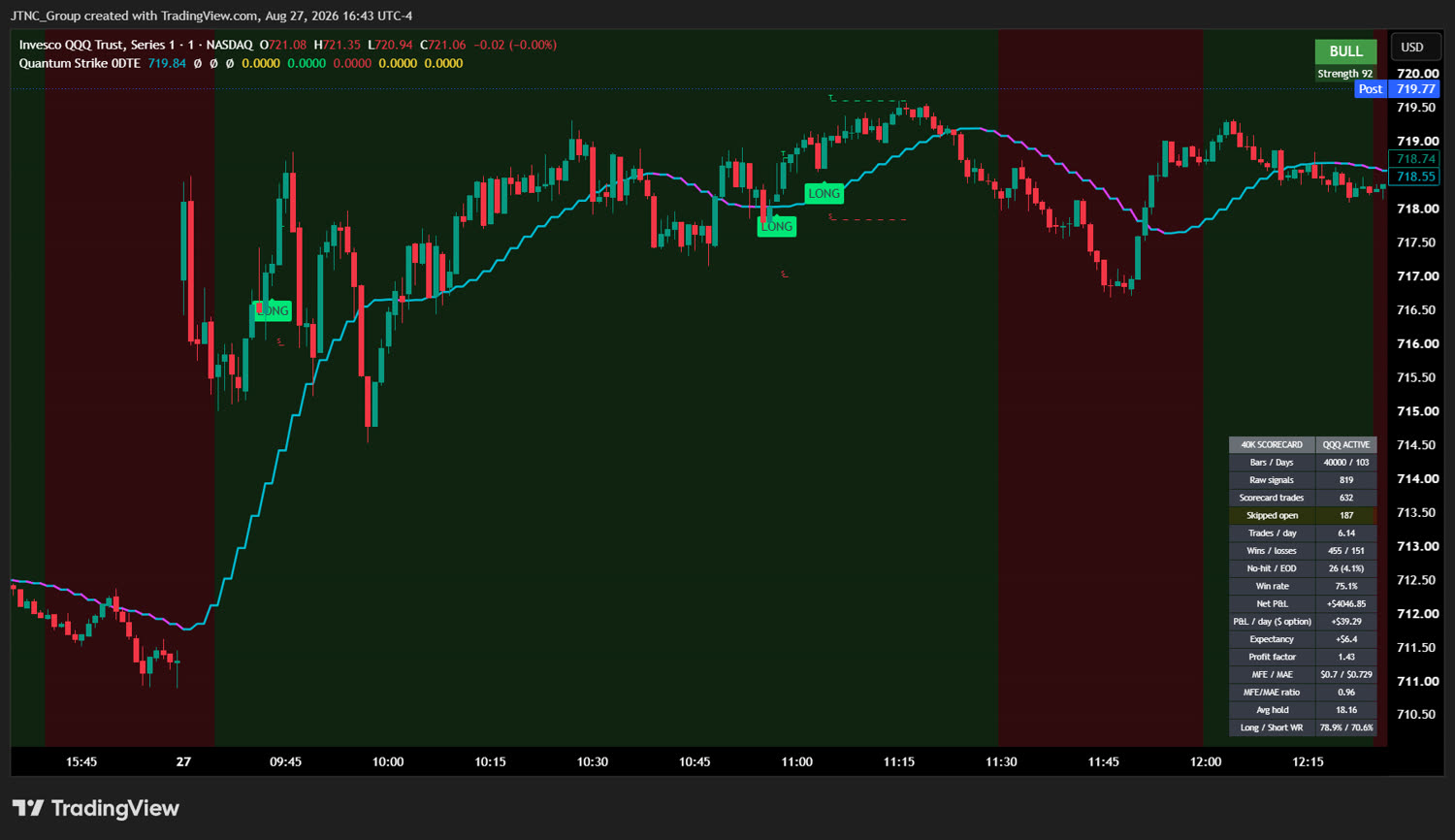The width and height of the screenshot is (1455, 840).
Task: Select the Quantum Strike 0DTE indicator legend
Action: point(80,63)
